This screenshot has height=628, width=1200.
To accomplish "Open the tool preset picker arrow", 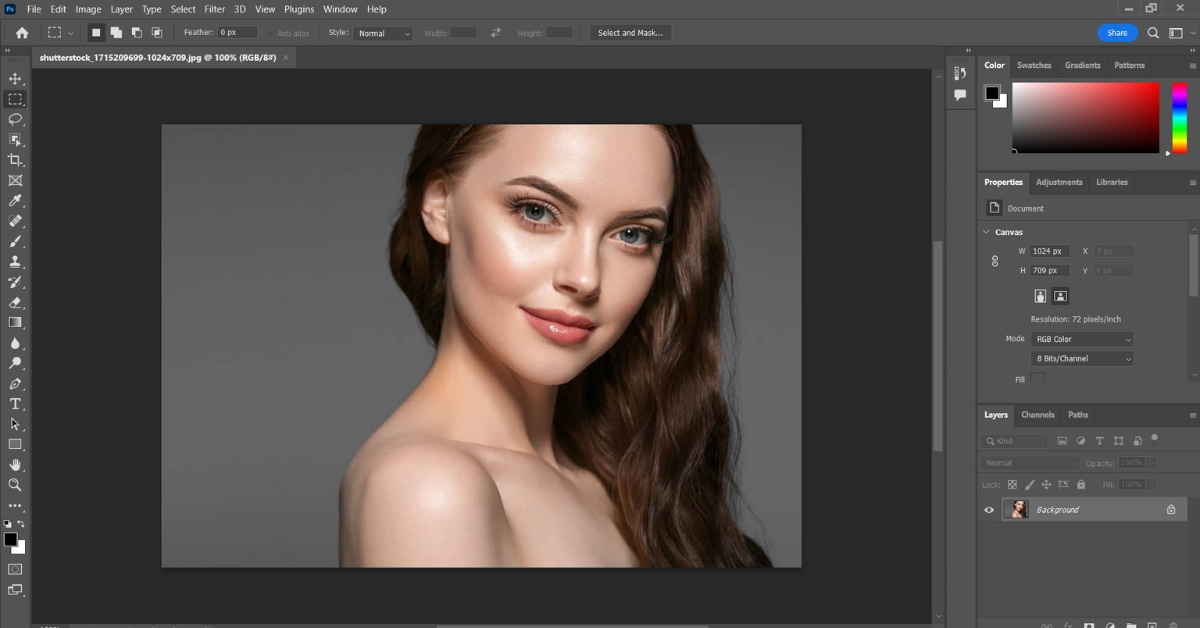I will coord(71,33).
